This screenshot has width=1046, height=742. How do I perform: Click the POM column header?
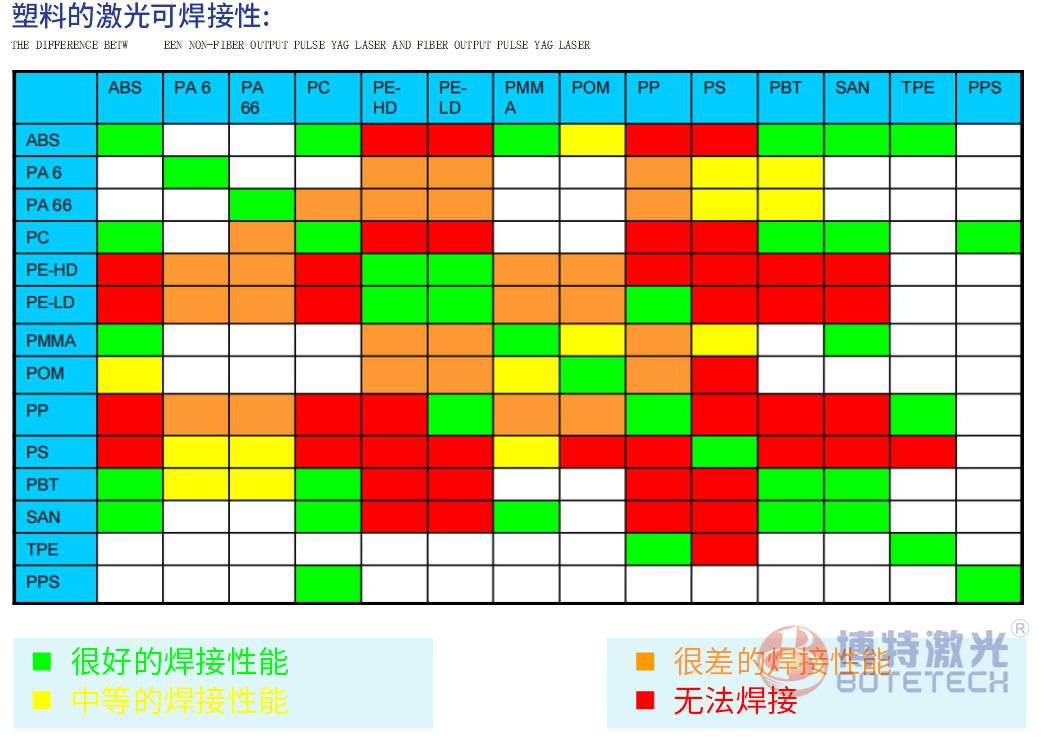[x=592, y=98]
